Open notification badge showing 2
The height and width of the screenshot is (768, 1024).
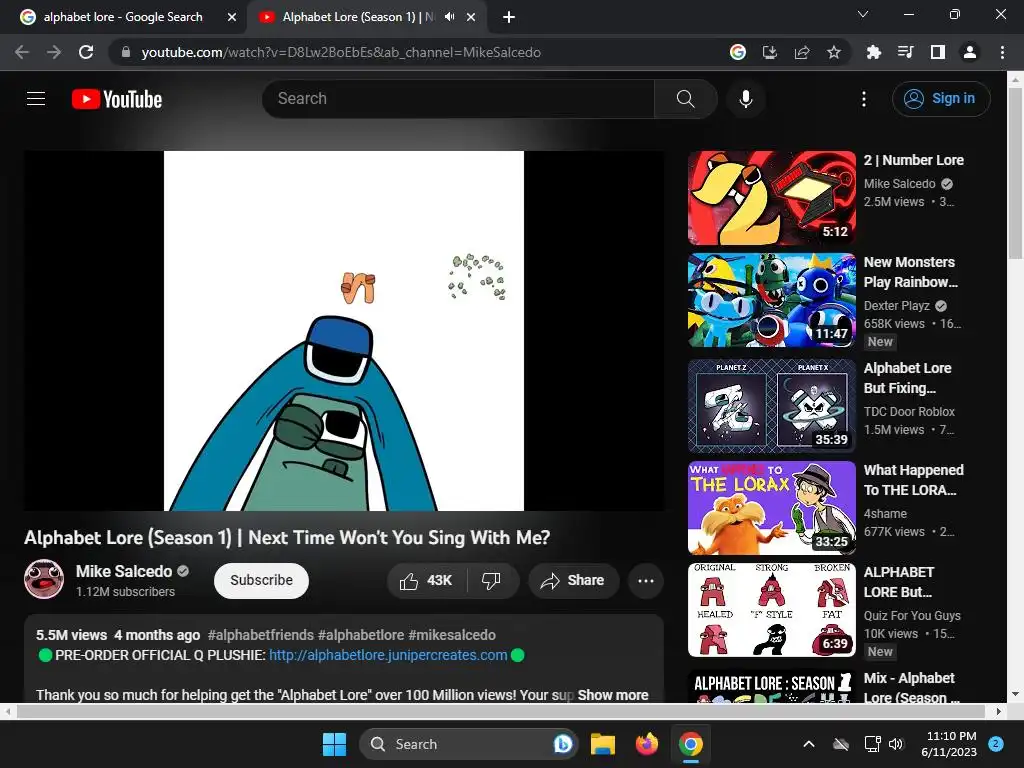click(x=995, y=743)
